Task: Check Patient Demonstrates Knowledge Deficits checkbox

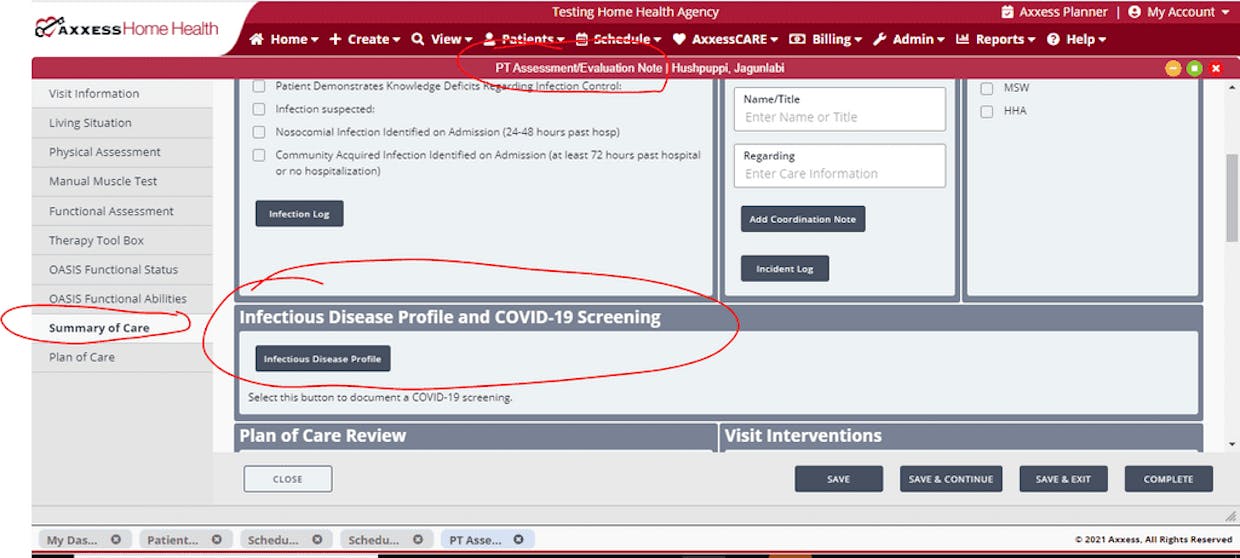Action: (259, 86)
